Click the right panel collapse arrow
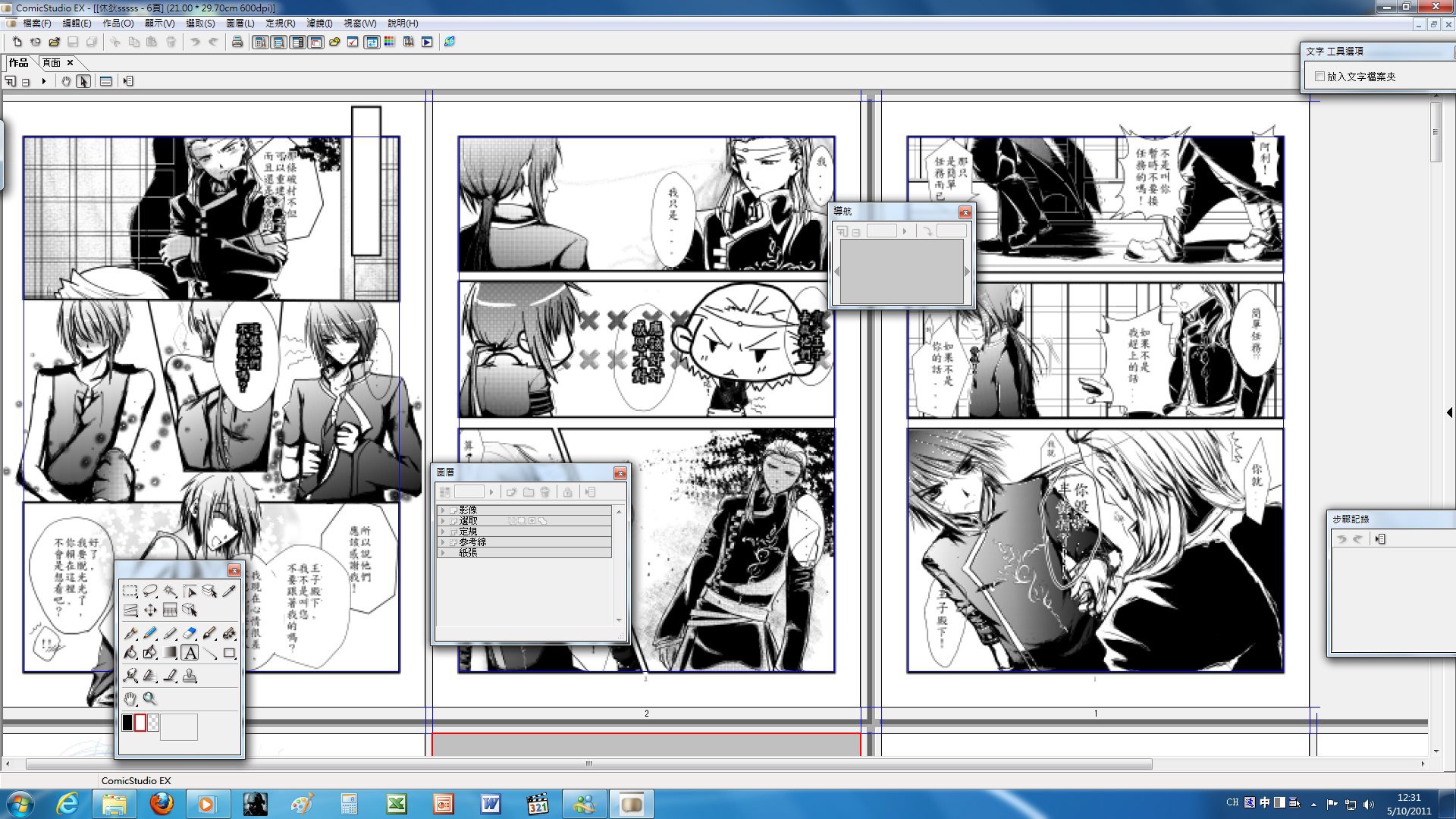This screenshot has width=1456, height=819. [x=1449, y=413]
